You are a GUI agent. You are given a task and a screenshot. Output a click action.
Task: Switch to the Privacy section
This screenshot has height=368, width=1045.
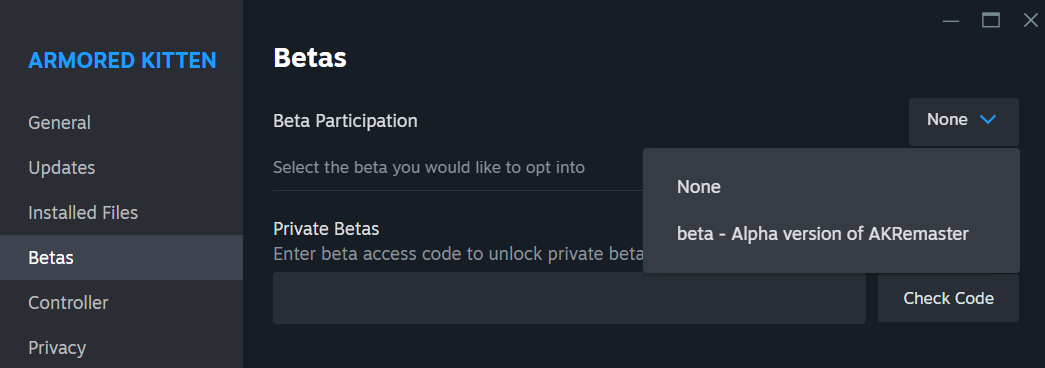tap(57, 347)
